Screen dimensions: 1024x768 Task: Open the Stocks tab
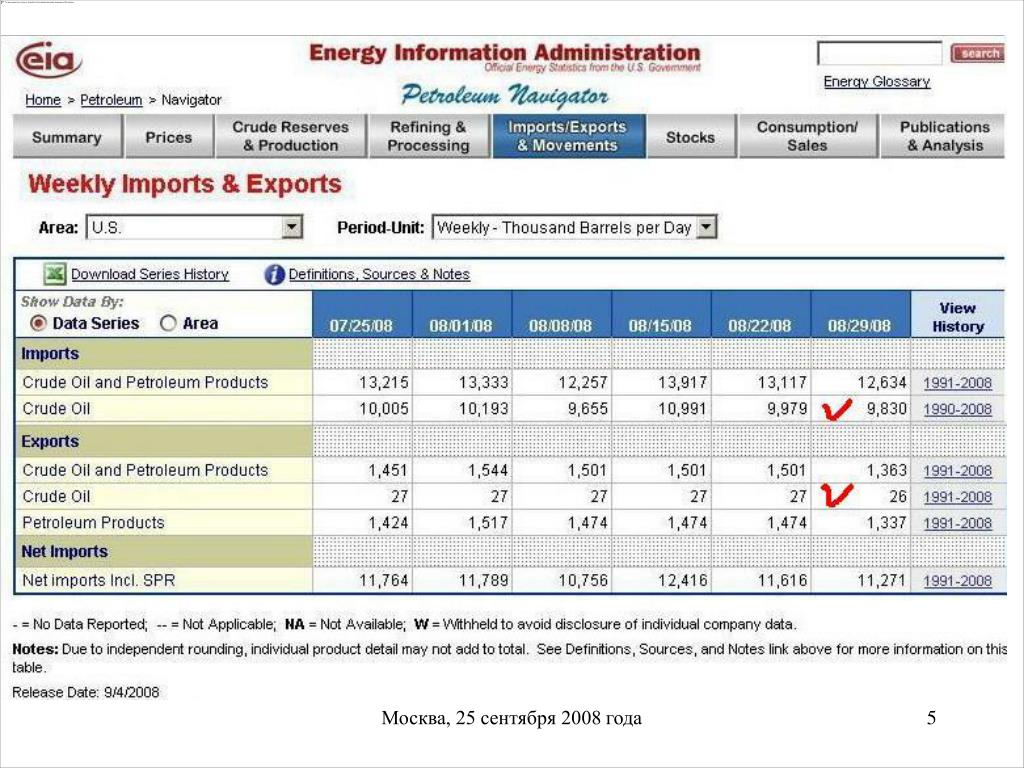691,136
